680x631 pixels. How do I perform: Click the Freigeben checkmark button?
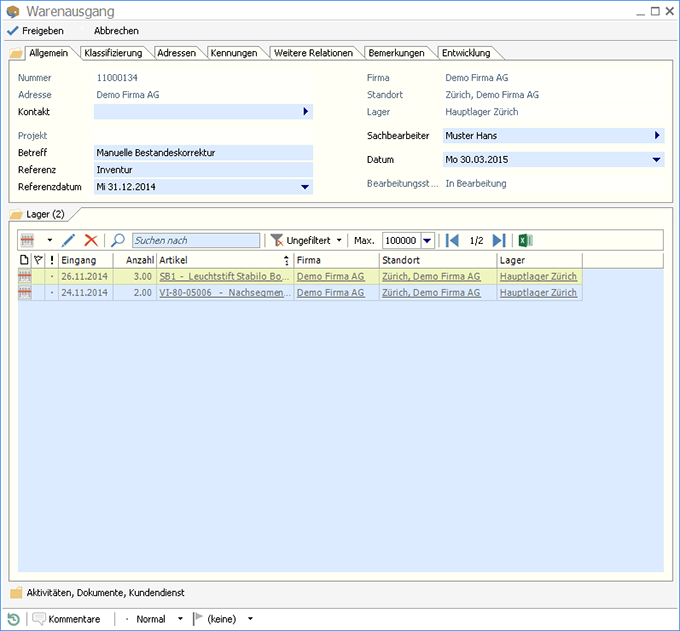point(35,31)
